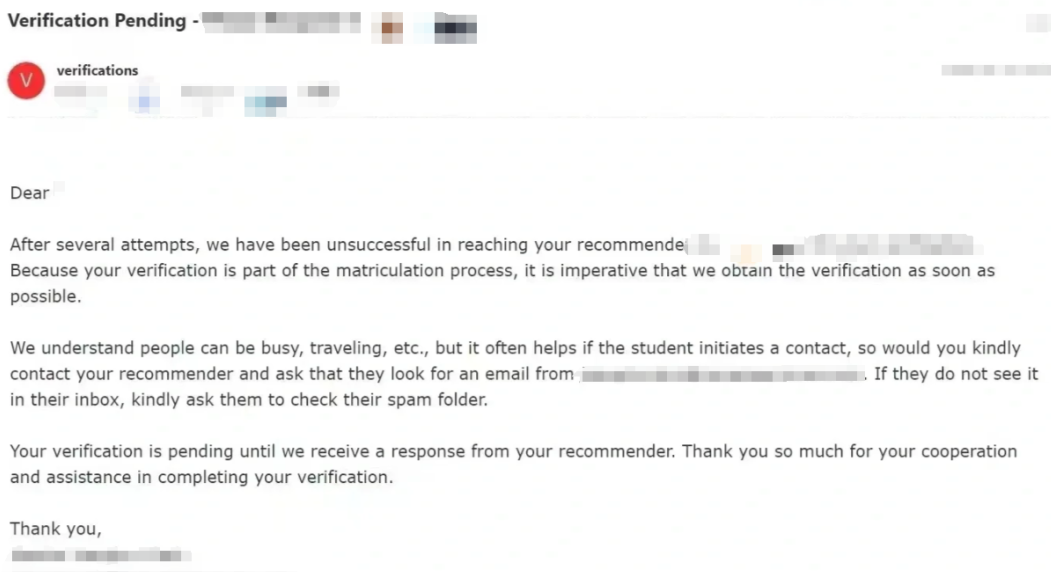Click the Thank you closing line
Viewport: 1051px width, 572px height.
56,529
